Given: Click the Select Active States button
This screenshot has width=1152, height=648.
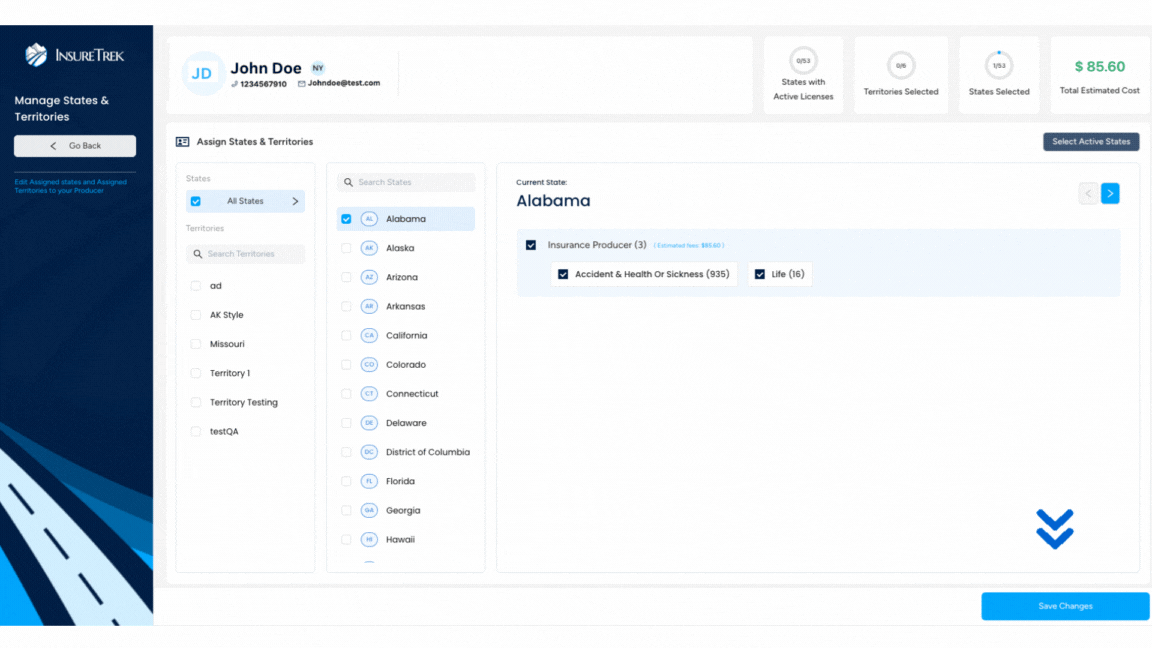Looking at the screenshot, I should 1091,142.
